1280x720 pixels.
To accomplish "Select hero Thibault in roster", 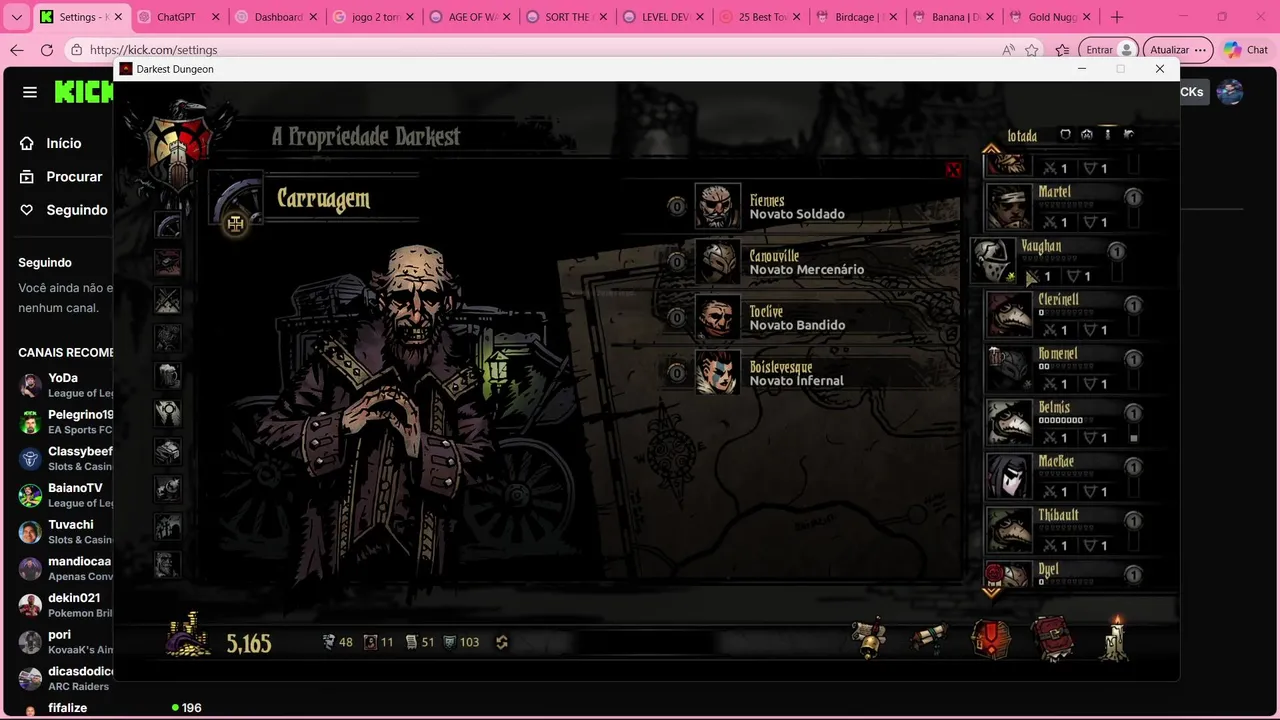I will [x=1064, y=531].
